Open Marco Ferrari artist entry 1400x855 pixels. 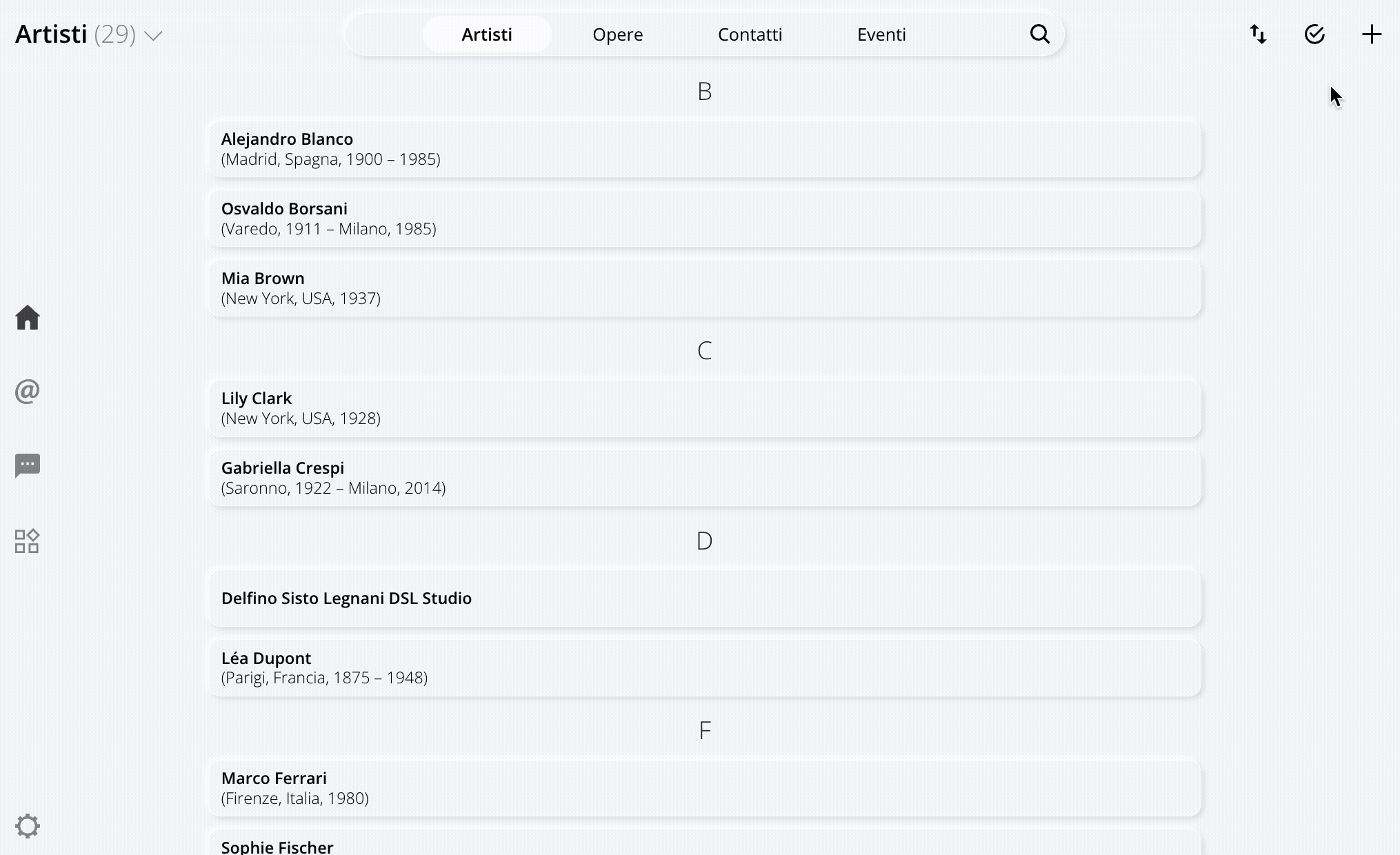pos(704,788)
